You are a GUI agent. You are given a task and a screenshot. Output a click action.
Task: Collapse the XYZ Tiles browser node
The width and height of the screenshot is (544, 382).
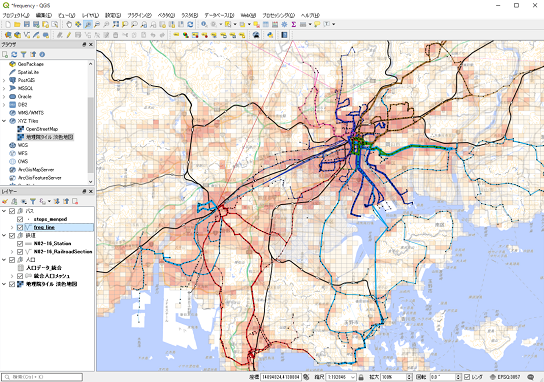pos(4,121)
